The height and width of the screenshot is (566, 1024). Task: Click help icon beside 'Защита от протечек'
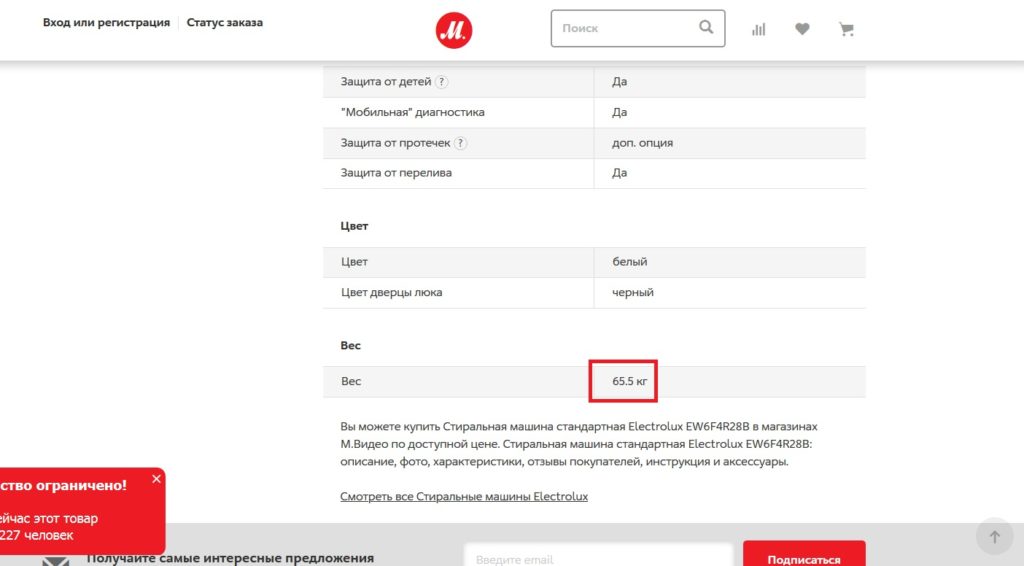click(x=460, y=143)
